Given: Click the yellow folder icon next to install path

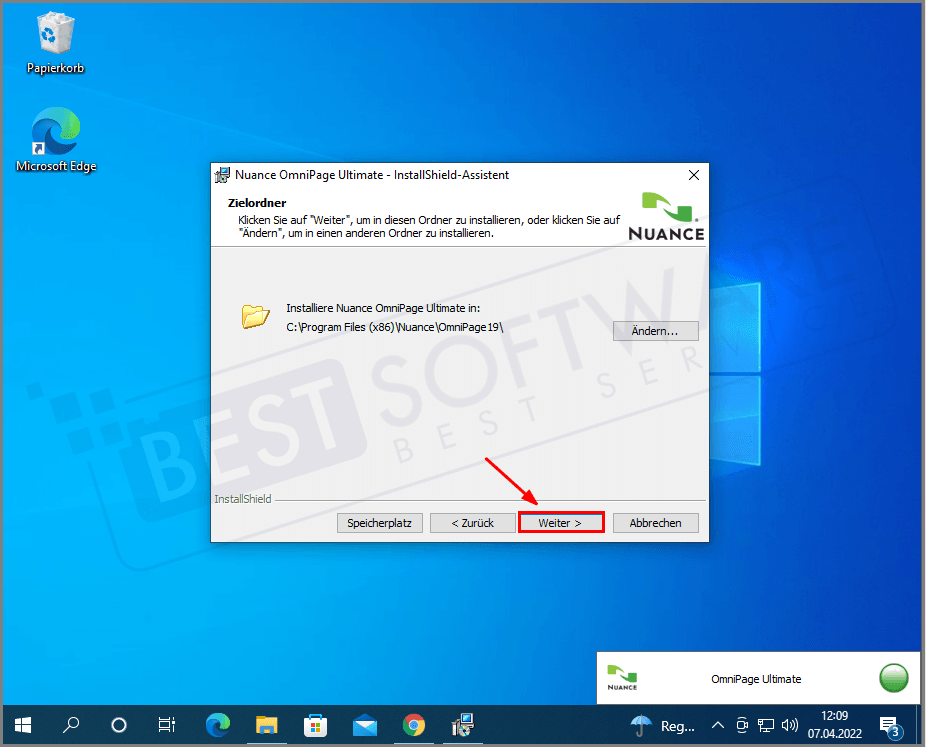Looking at the screenshot, I should tap(256, 315).
